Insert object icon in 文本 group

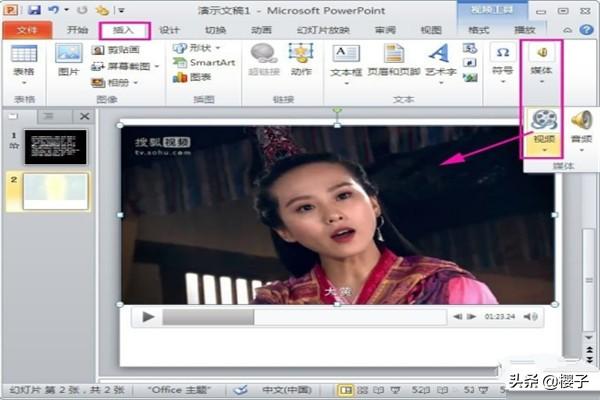(x=470, y=78)
